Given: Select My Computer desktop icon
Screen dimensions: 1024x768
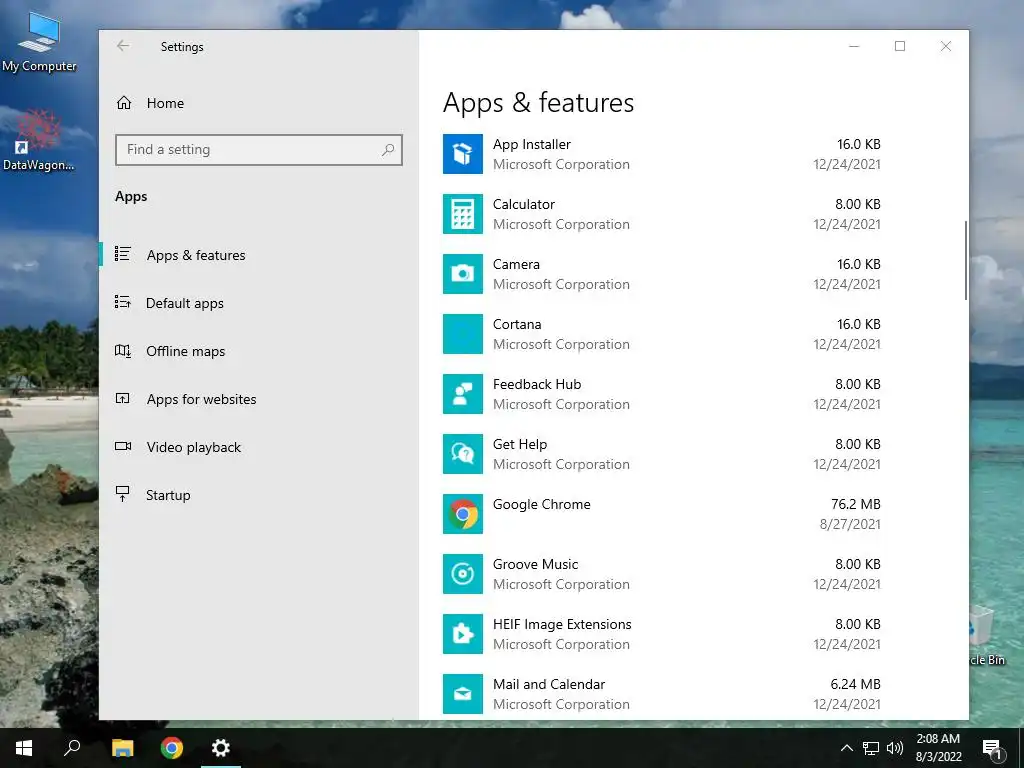Looking at the screenshot, I should click(x=39, y=42).
